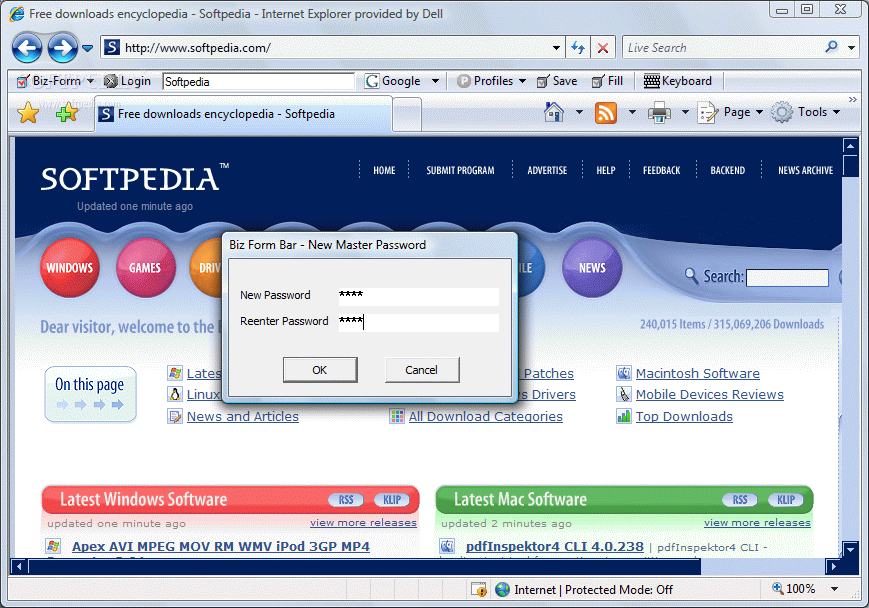Click the Refresh page icon

(578, 48)
